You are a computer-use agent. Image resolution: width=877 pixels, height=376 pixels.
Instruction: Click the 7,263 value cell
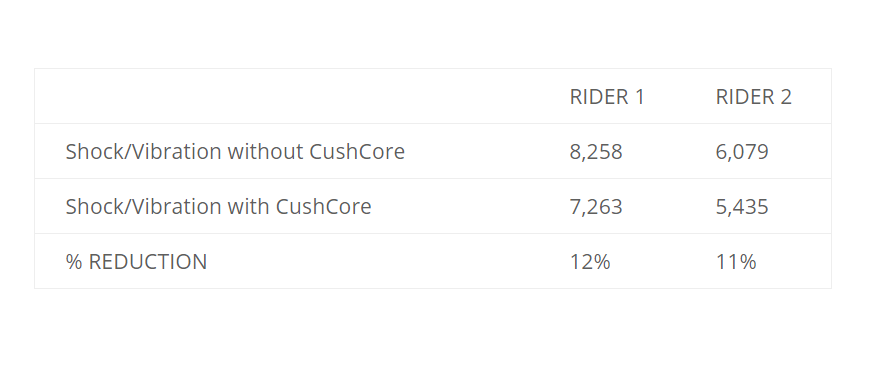click(x=596, y=207)
